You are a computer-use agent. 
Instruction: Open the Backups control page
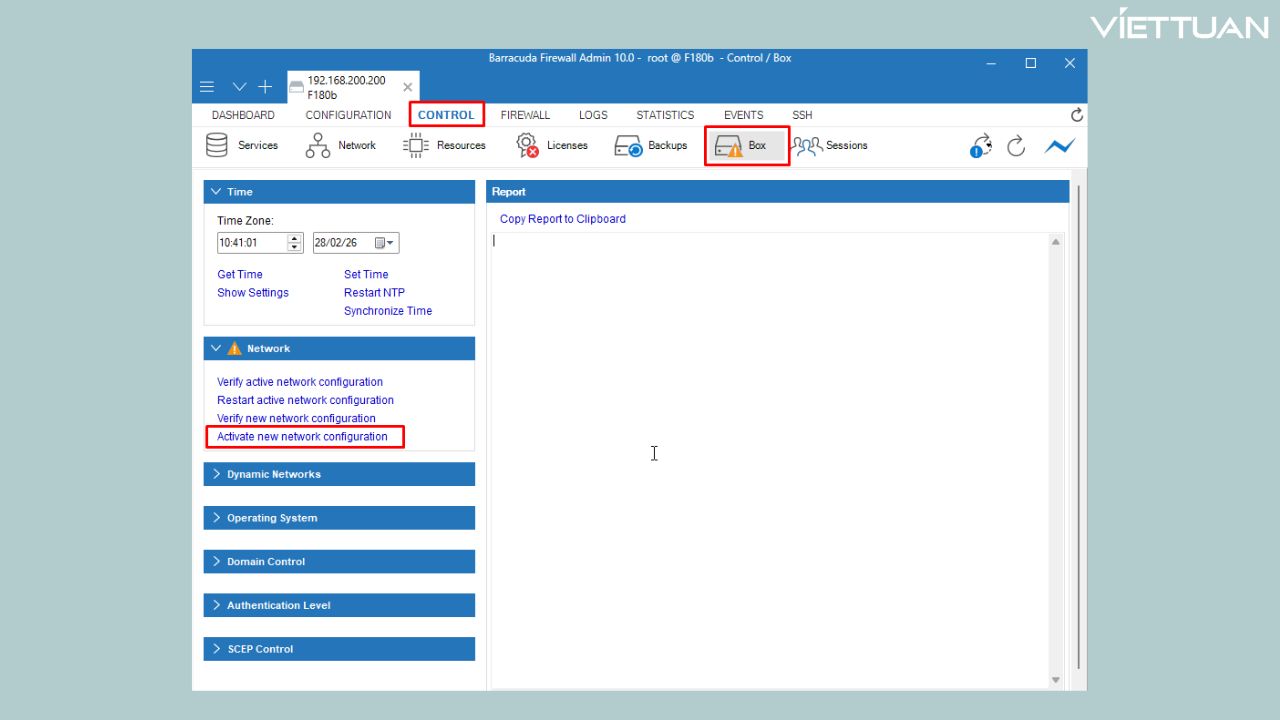(x=651, y=146)
